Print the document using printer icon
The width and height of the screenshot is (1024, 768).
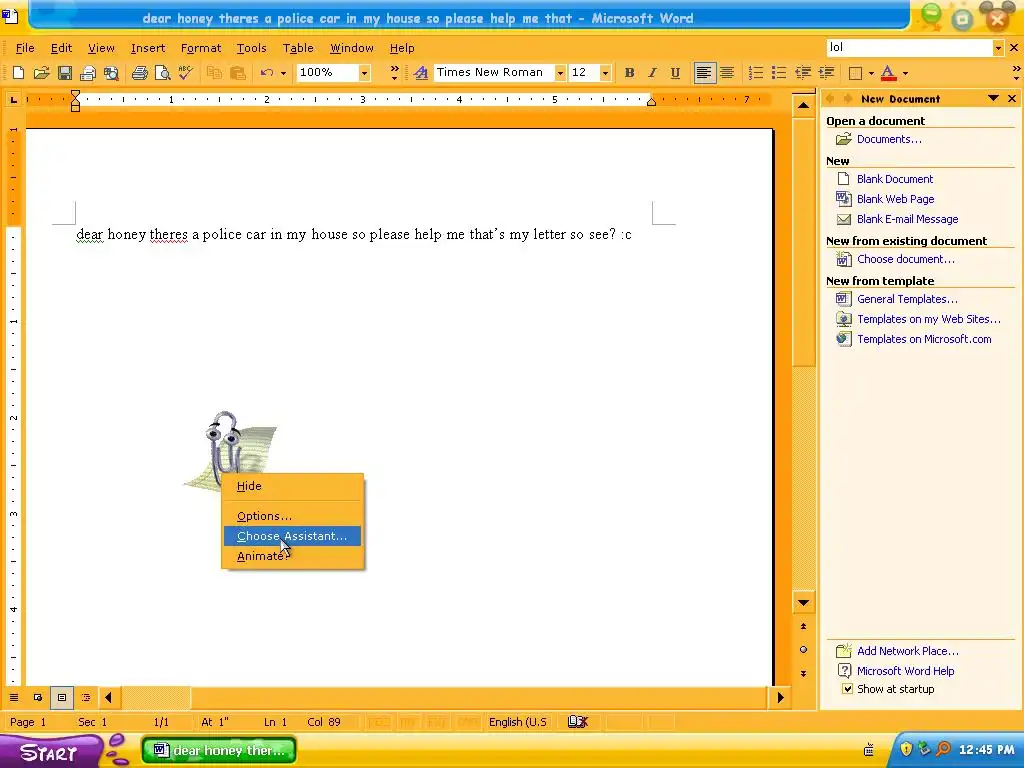pyautogui.click(x=139, y=72)
